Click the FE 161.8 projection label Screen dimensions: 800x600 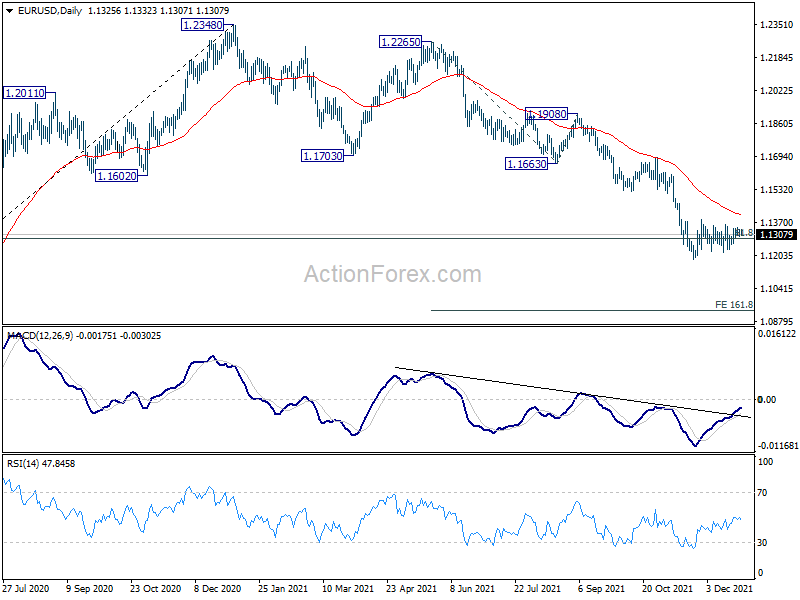tap(734, 305)
